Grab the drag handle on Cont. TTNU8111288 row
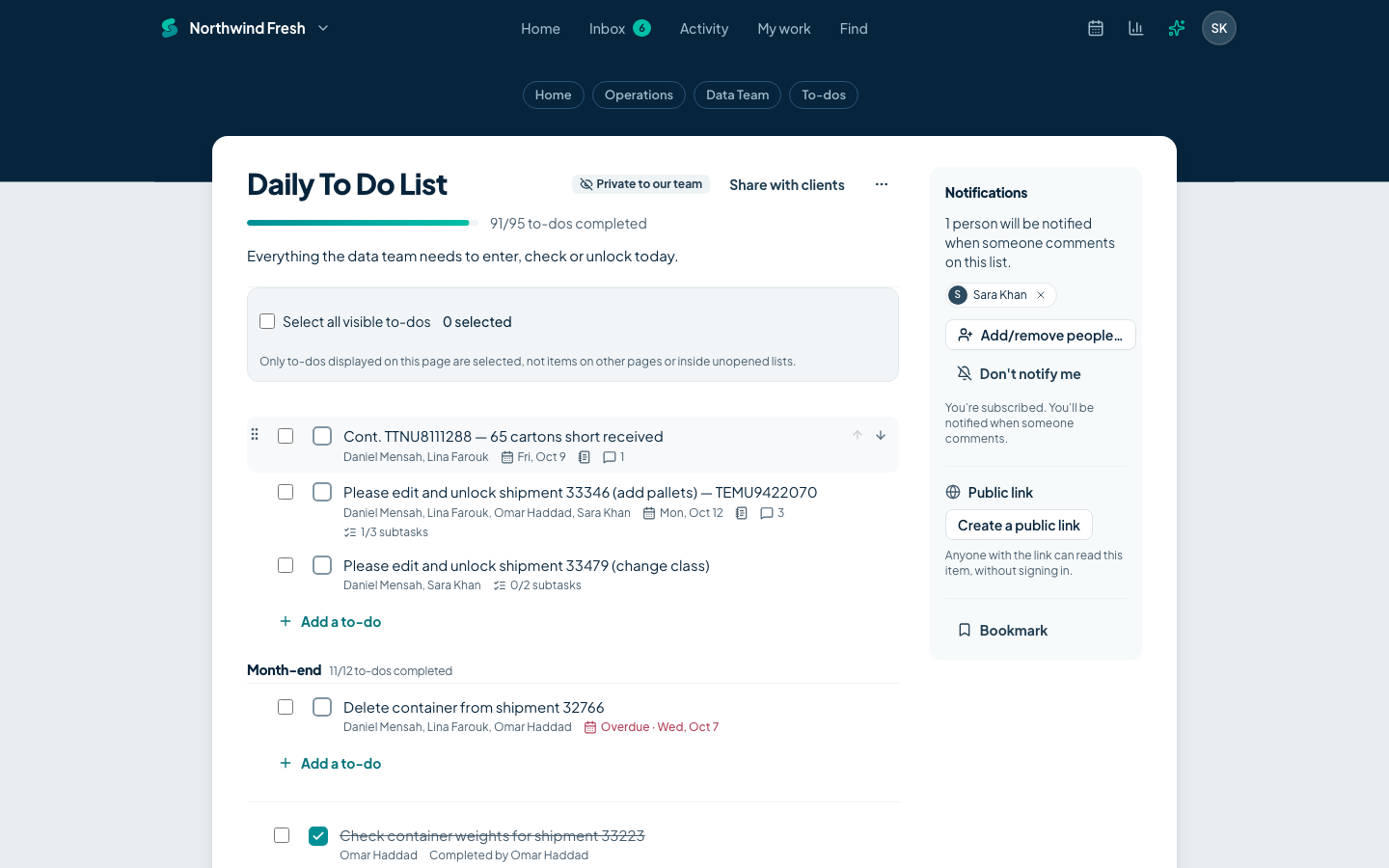 (x=255, y=434)
